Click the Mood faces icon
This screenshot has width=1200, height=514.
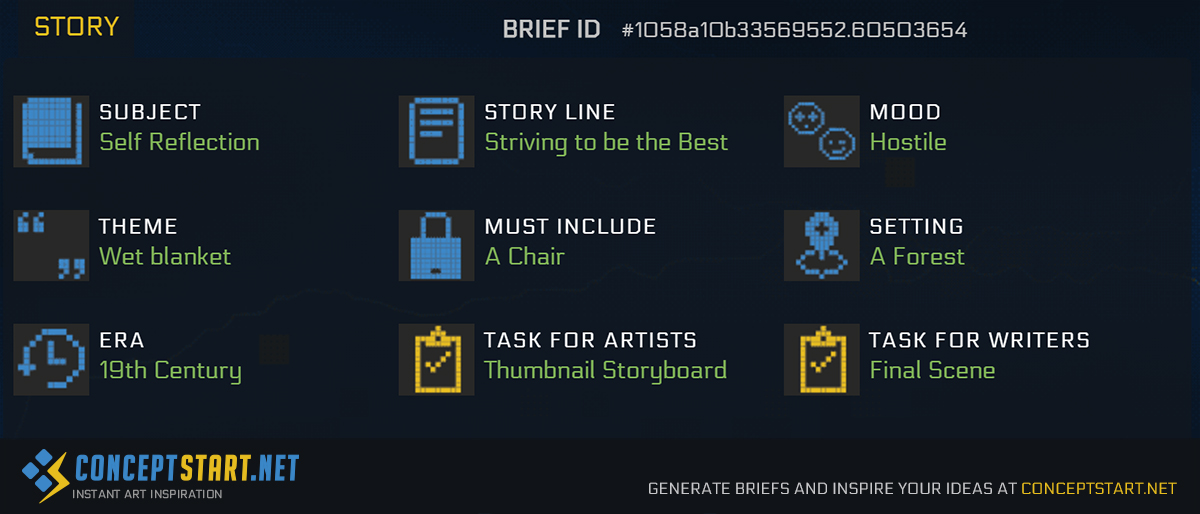[x=822, y=131]
